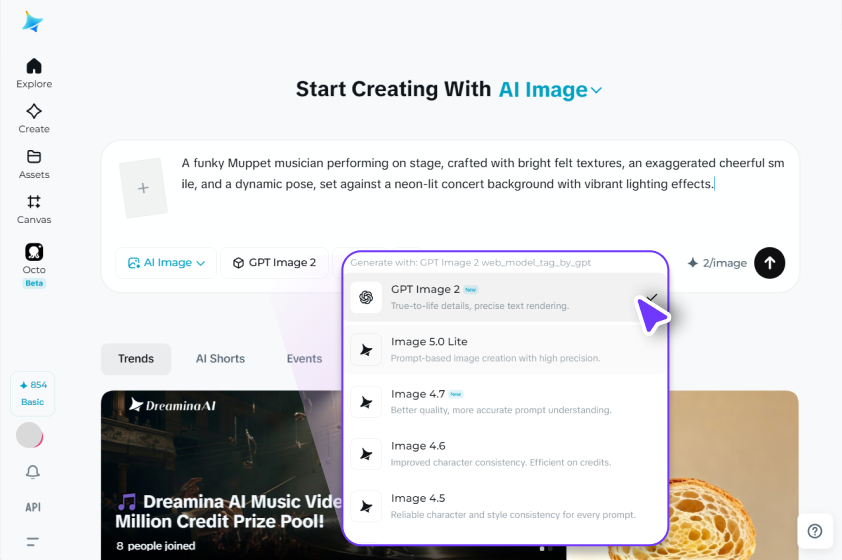This screenshot has height=560, width=842.
Task: Open the help question mark button
Action: tap(815, 531)
